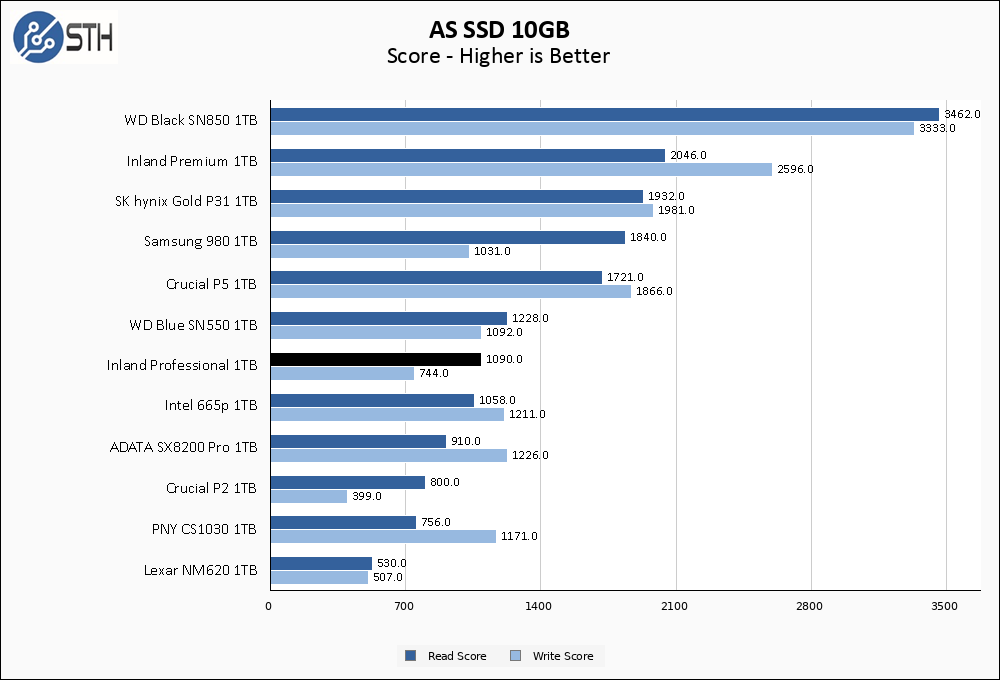The width and height of the screenshot is (1000, 680).
Task: Click the WD Black SN850 read bar (3462.0)
Action: [605, 114]
